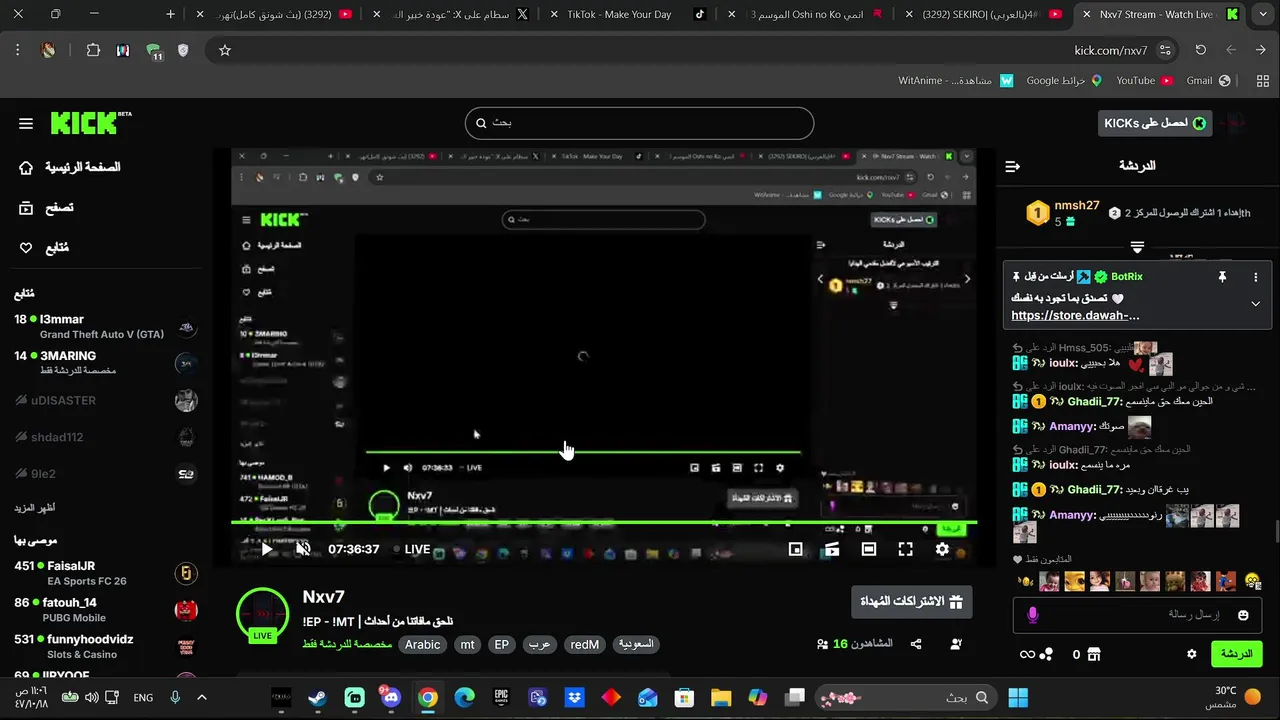
Task: Open emoji picker in chat input
Action: coord(1243,615)
